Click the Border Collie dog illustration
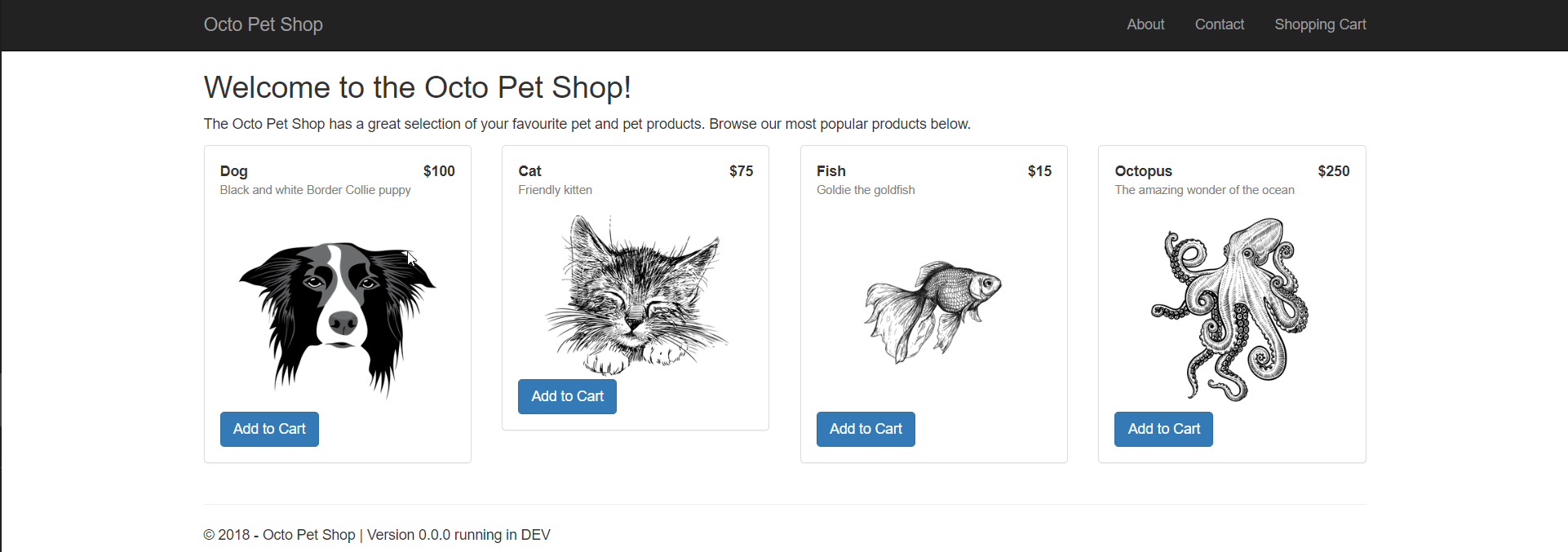The height and width of the screenshot is (552, 1568). 337,317
